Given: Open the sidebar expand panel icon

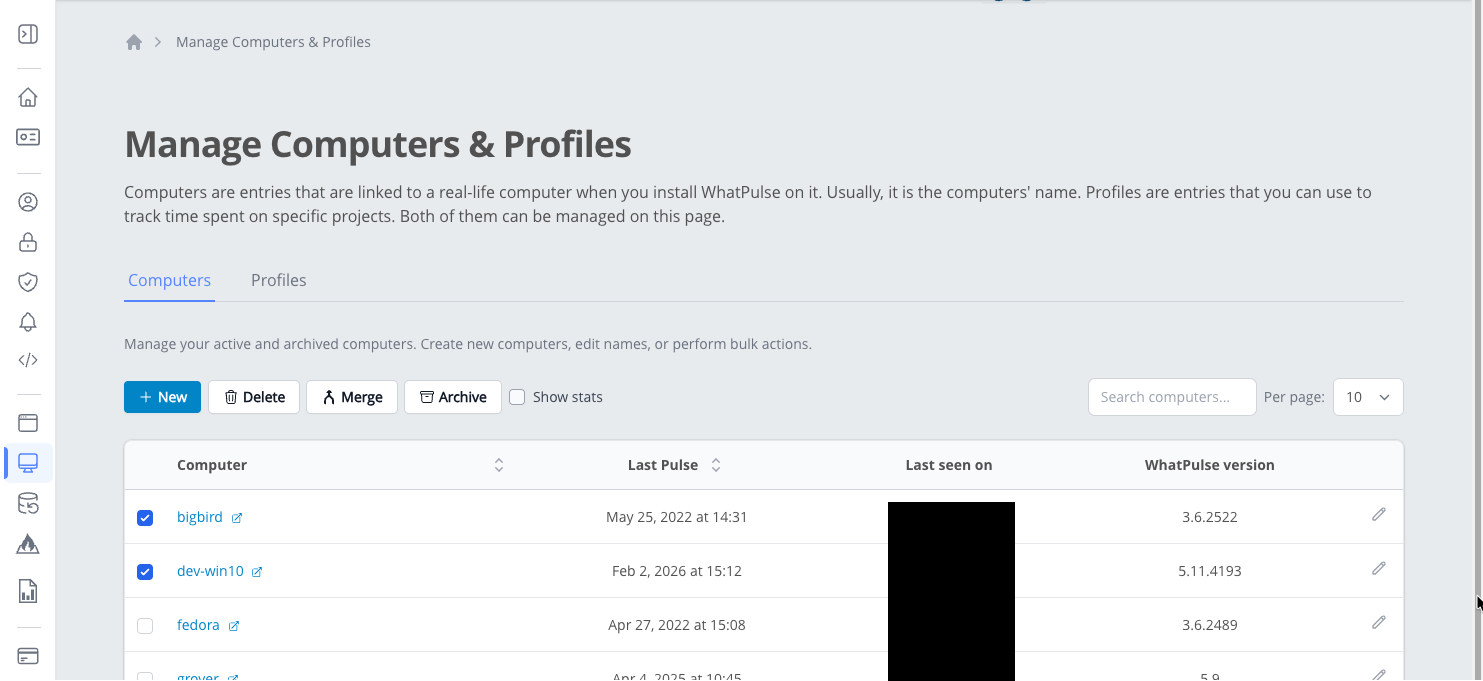Looking at the screenshot, I should tap(28, 34).
